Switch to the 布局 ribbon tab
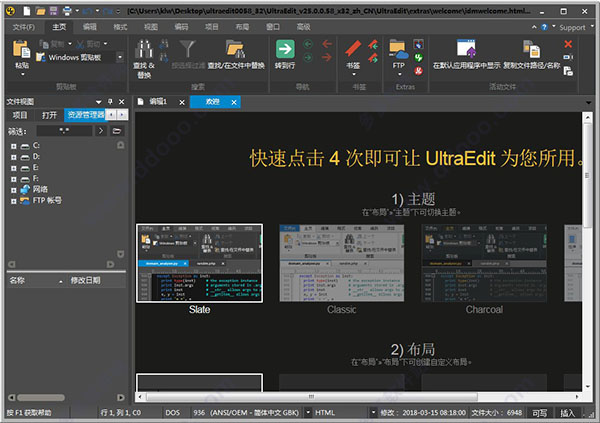Viewport: 600px width, 423px height. coord(242,27)
